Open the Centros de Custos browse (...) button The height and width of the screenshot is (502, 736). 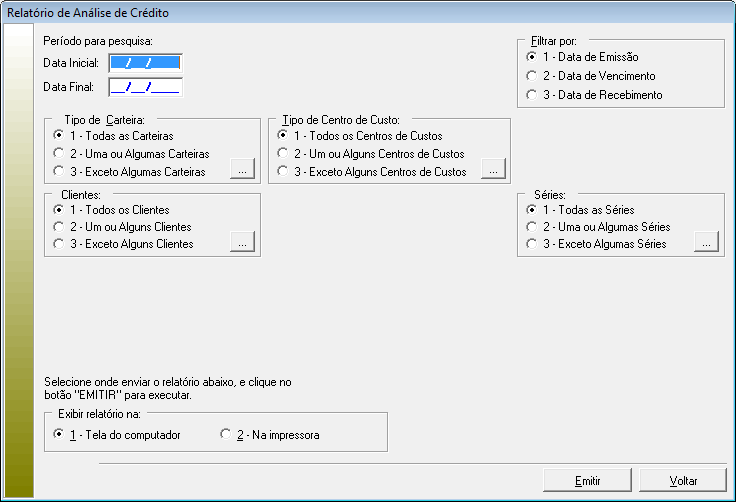click(492, 171)
